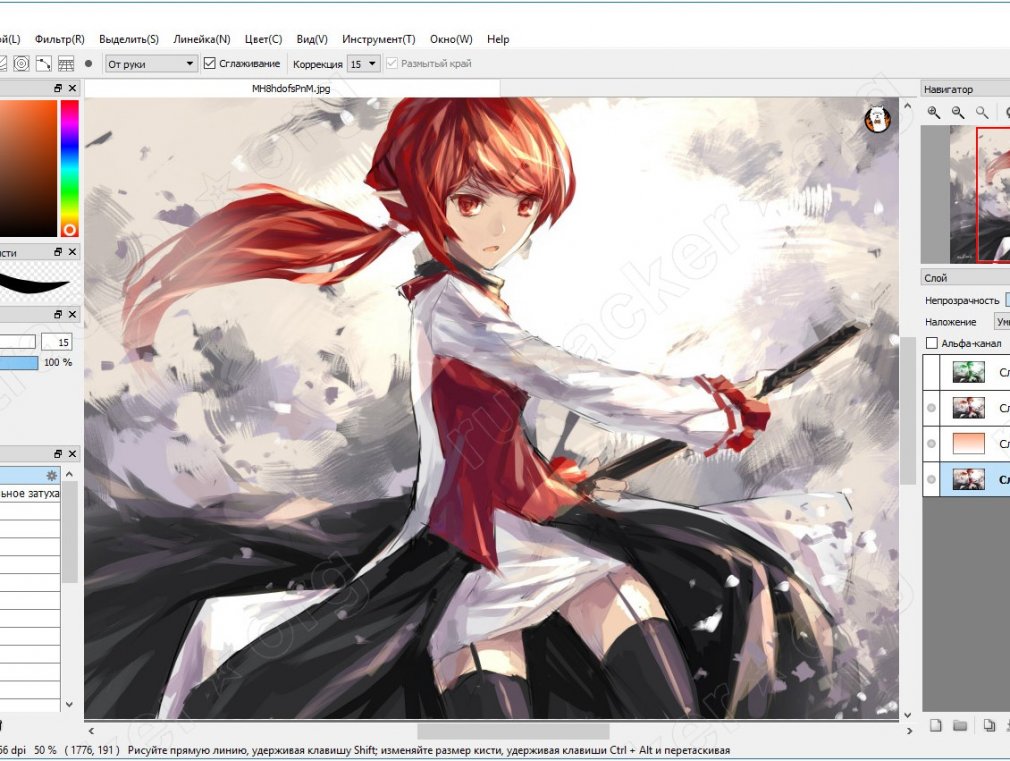The height and width of the screenshot is (761, 1010).
Task: Open the Окно(W) menu
Action: coord(451,39)
